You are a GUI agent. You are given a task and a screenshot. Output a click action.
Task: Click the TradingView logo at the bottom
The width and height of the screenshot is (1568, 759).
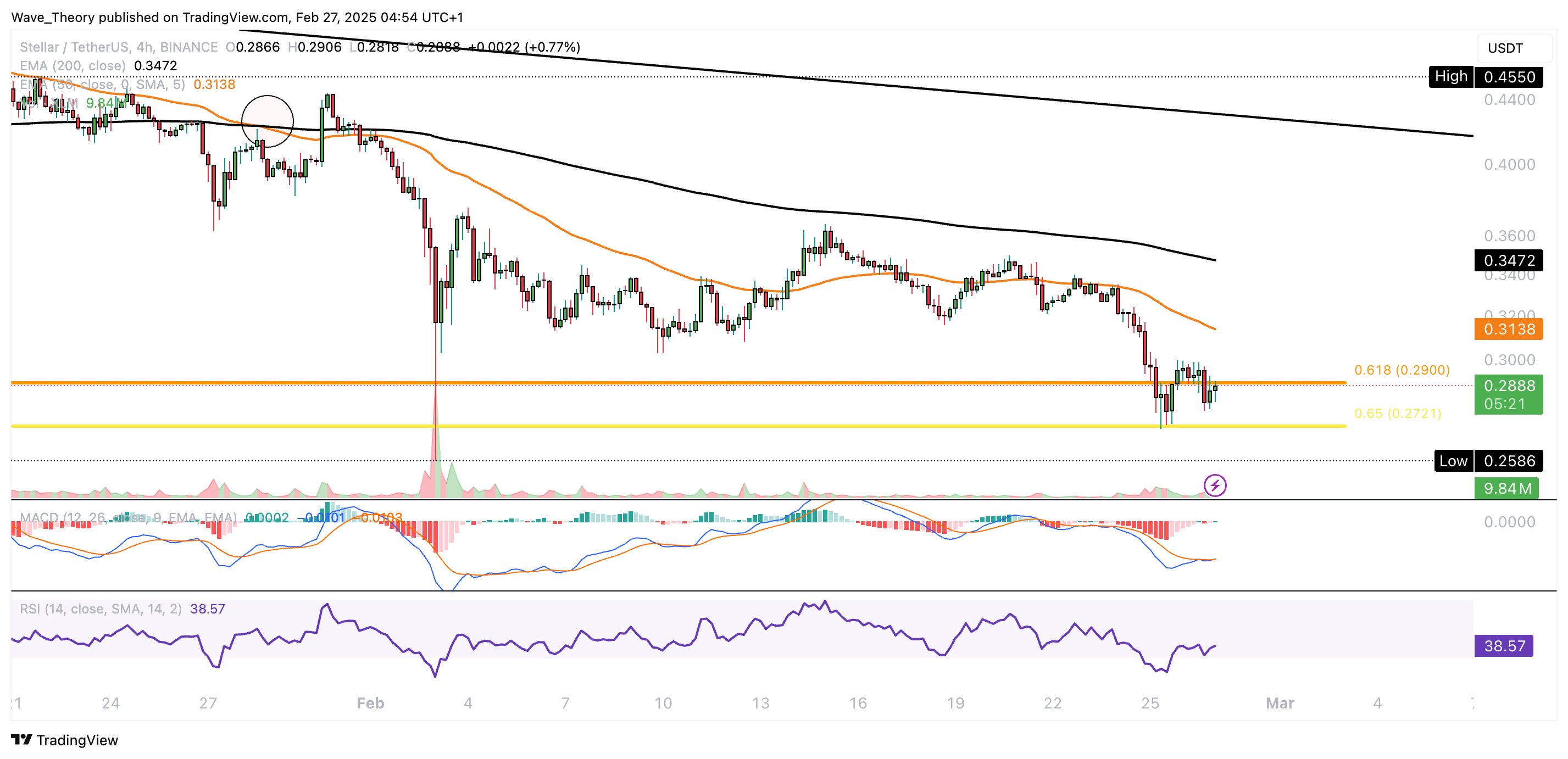coord(64,740)
